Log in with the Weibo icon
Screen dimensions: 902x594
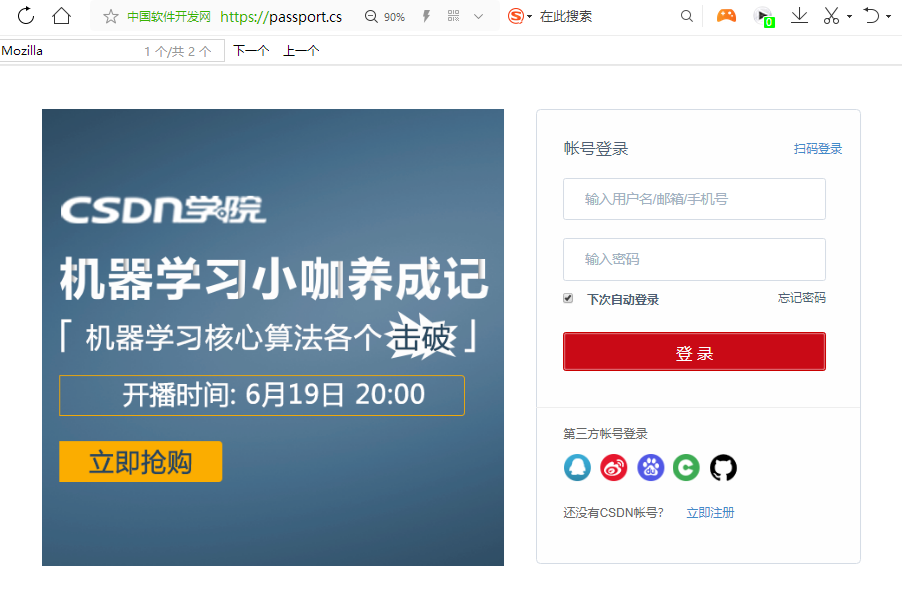tap(614, 467)
